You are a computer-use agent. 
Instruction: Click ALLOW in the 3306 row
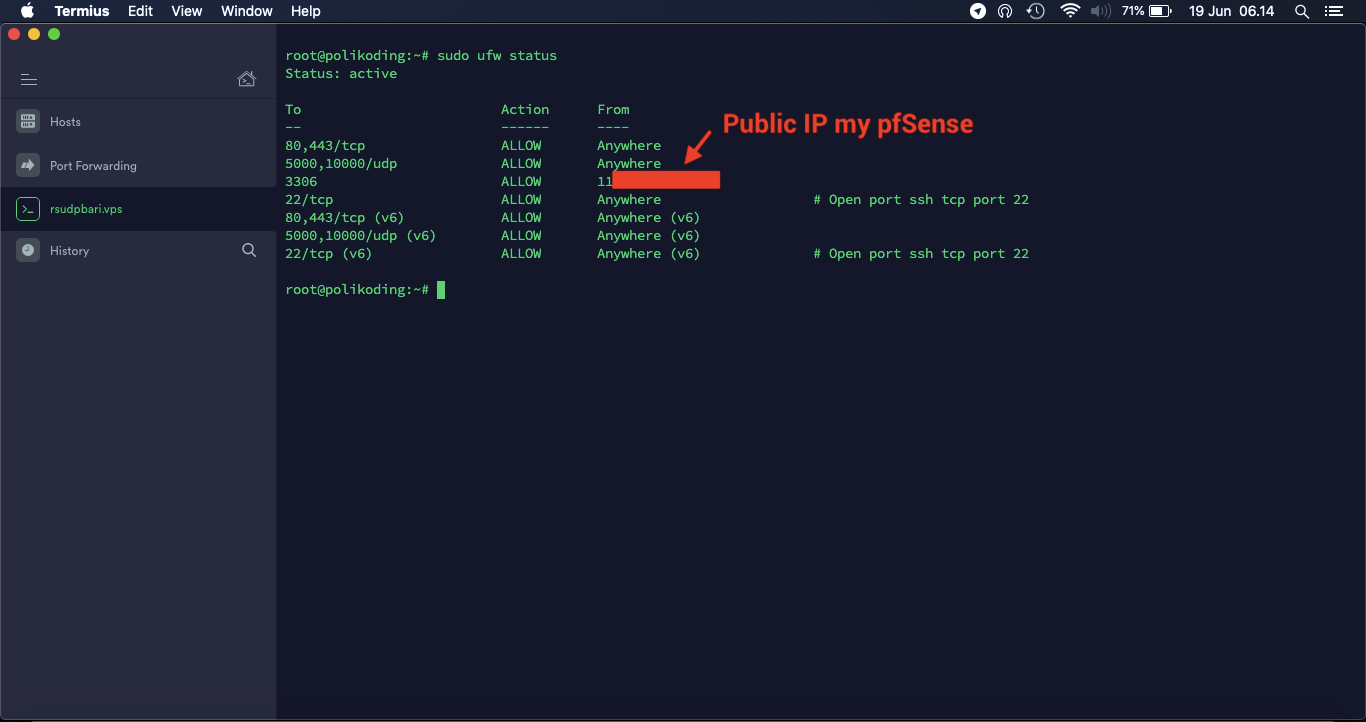pyautogui.click(x=521, y=182)
